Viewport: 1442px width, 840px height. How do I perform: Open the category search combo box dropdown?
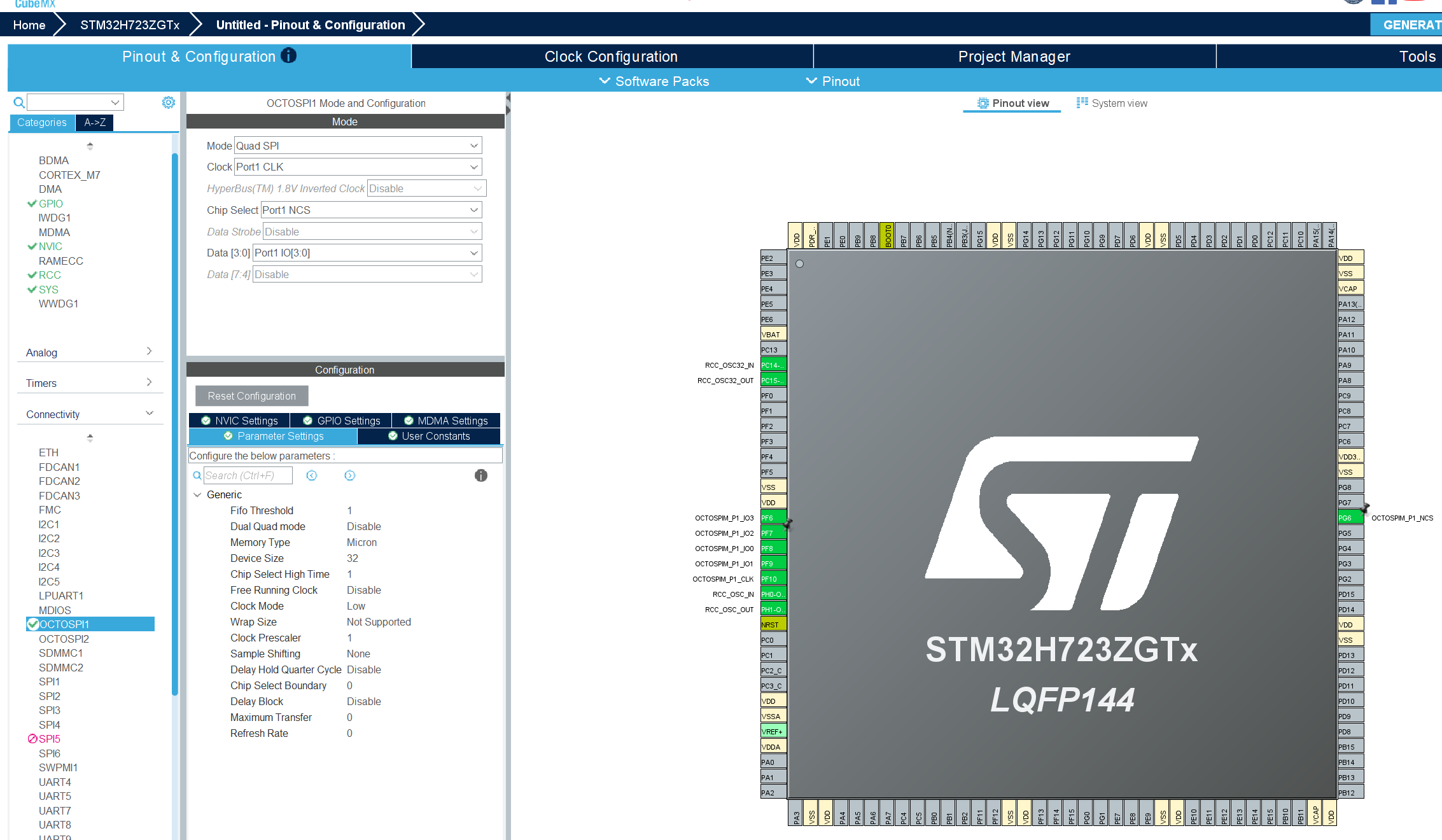click(x=115, y=102)
